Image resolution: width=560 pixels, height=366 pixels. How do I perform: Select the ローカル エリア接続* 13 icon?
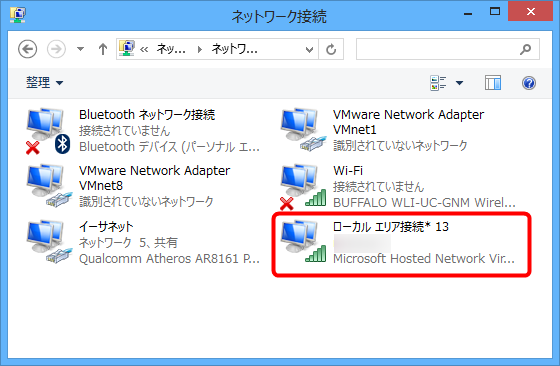tap(303, 242)
